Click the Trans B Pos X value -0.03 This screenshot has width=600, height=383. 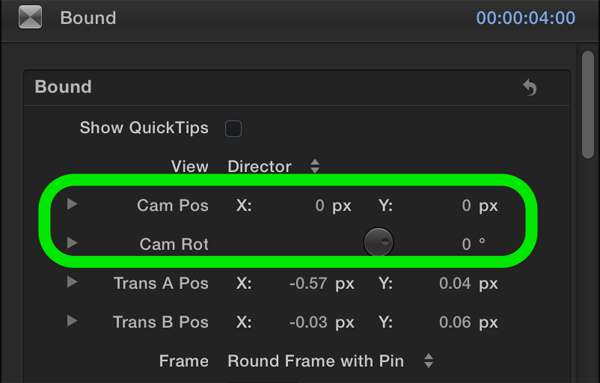click(308, 322)
